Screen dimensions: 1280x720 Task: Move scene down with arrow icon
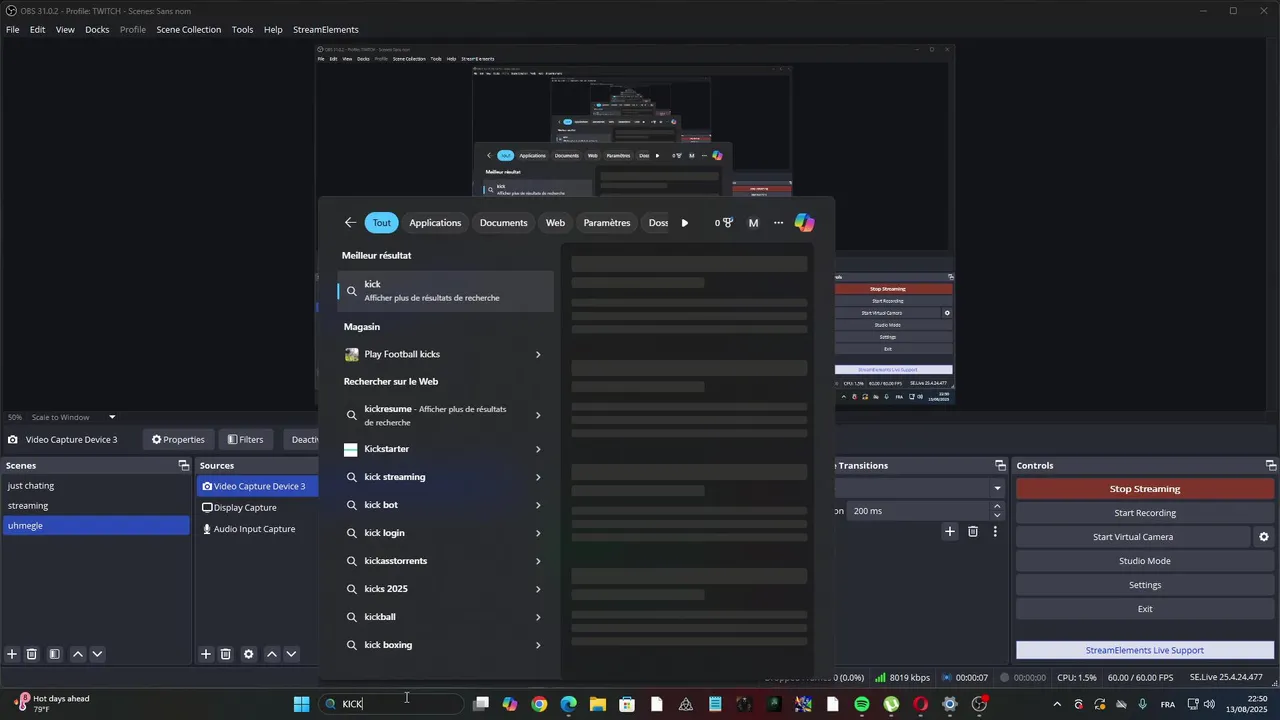tap(97, 654)
